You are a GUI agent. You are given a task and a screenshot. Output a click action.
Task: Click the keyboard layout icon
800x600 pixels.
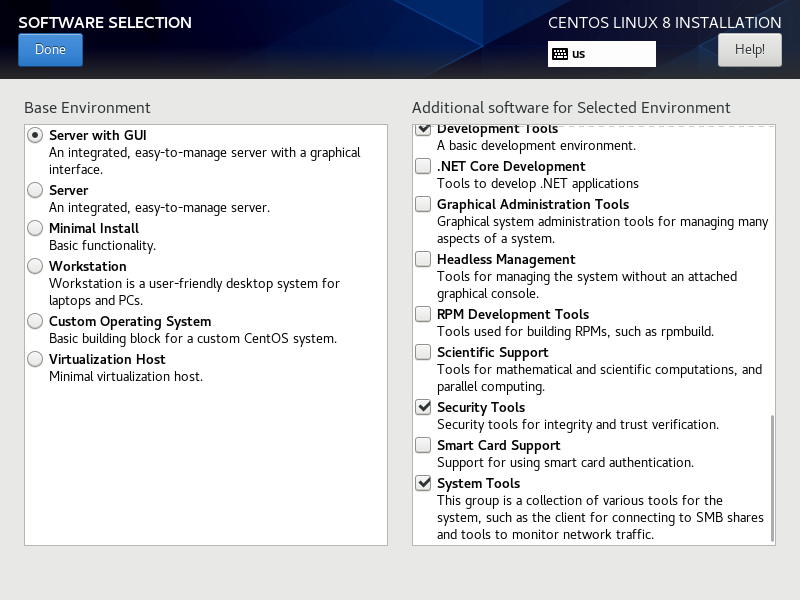click(x=560, y=54)
